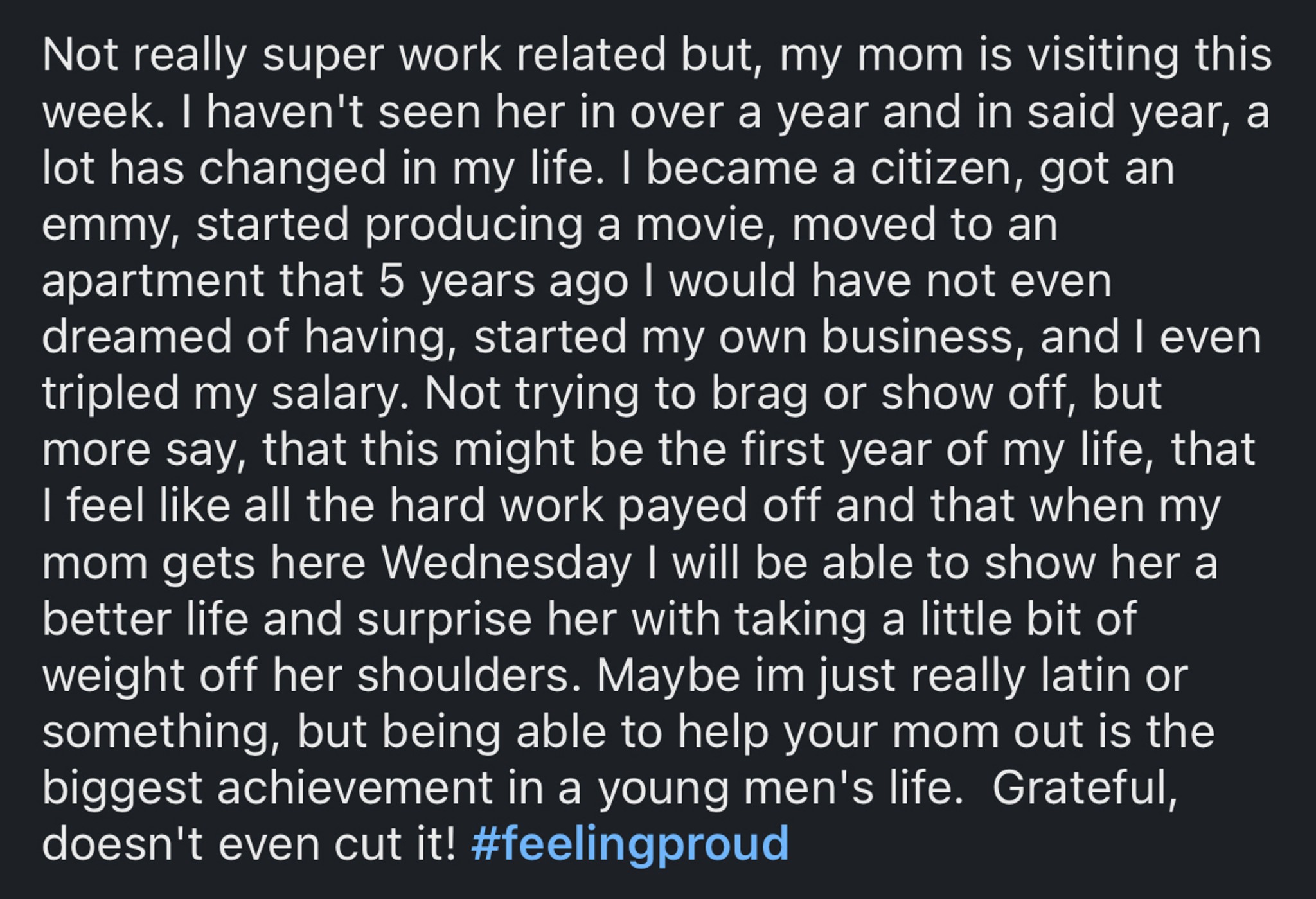1316x899 pixels.
Task: Click the word "dreamed" in the text
Action: pos(137,337)
